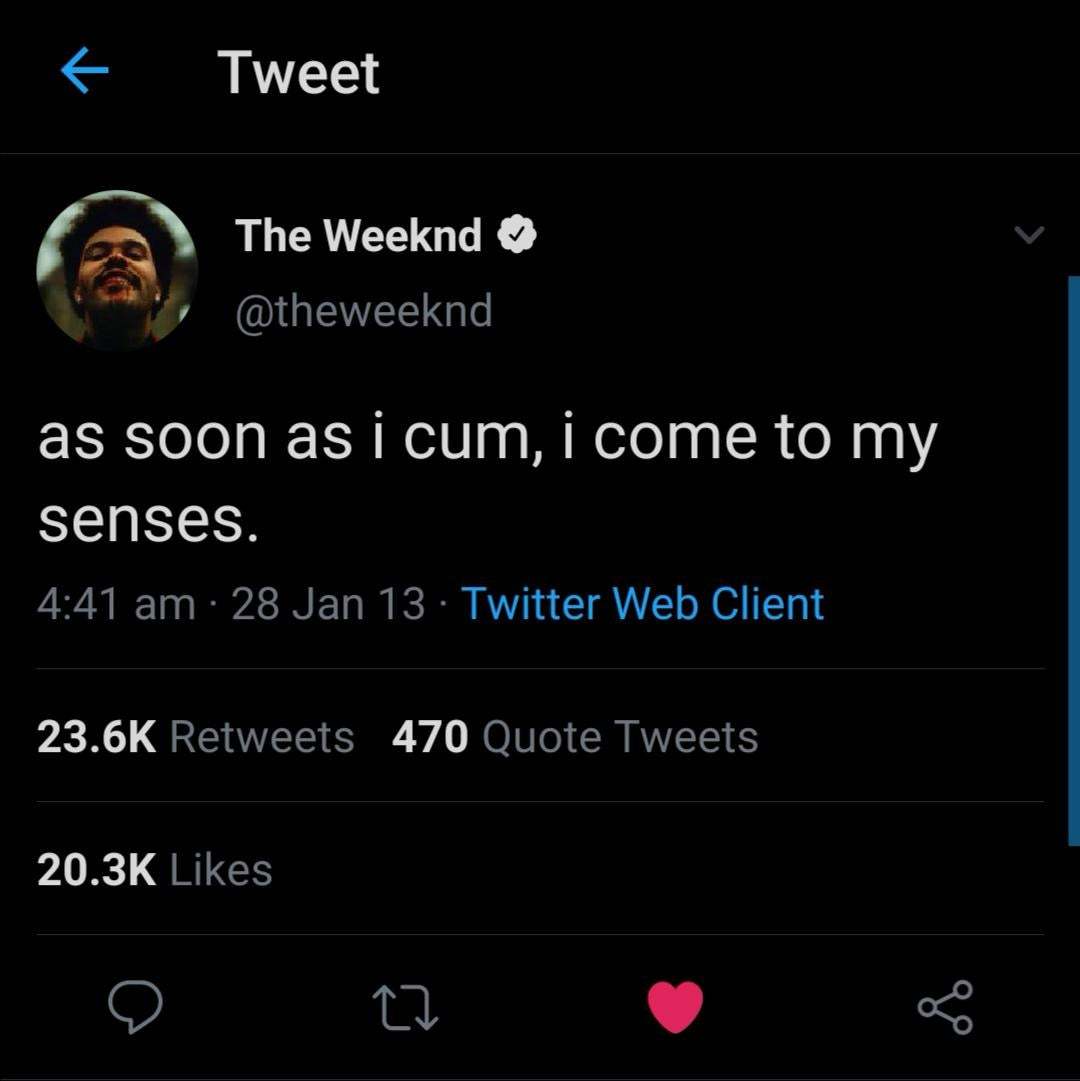Click the back arrow to leave the tweet
This screenshot has width=1080, height=1081.
(84, 70)
